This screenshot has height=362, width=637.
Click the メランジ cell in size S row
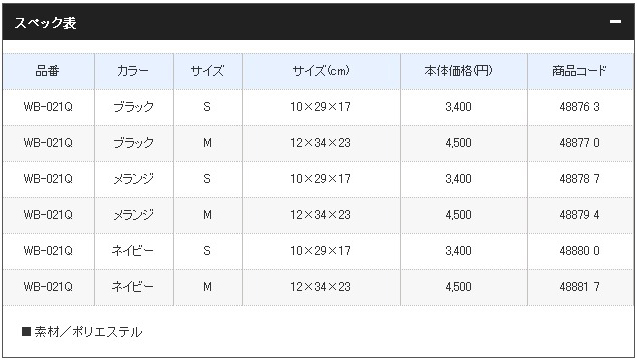(x=133, y=179)
